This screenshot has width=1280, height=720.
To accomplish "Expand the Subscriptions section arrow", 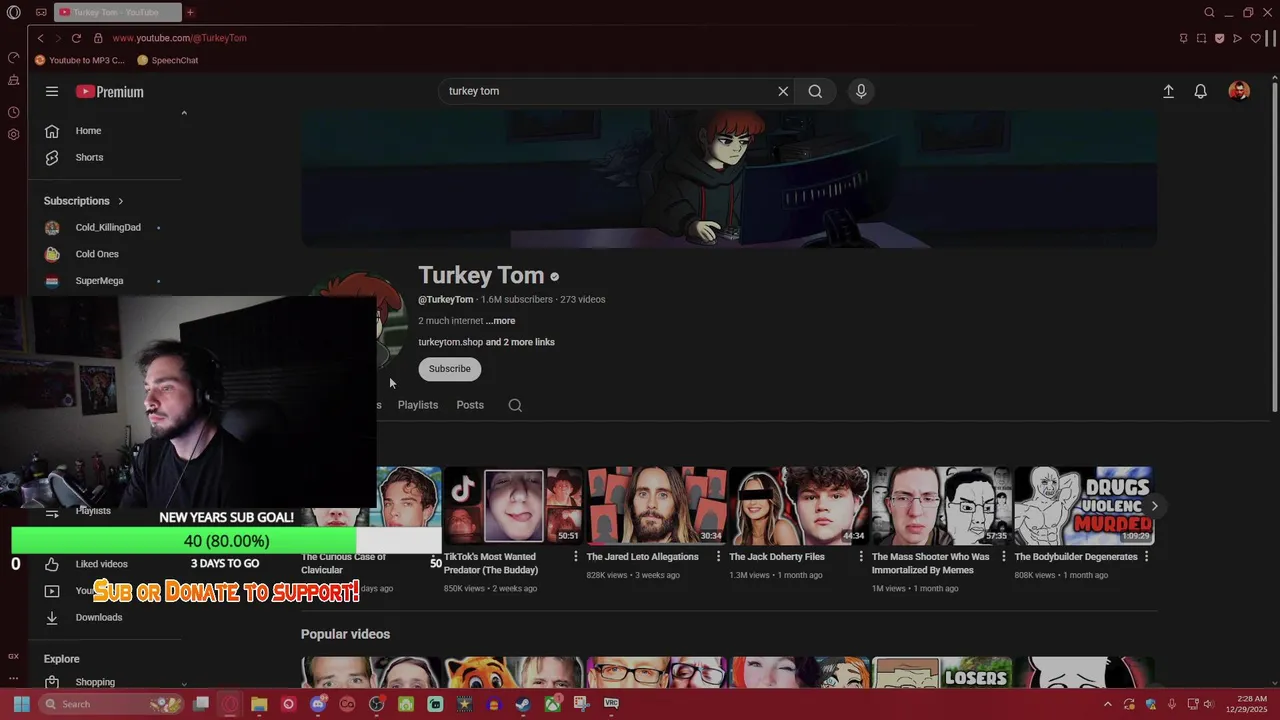I will tap(120, 201).
